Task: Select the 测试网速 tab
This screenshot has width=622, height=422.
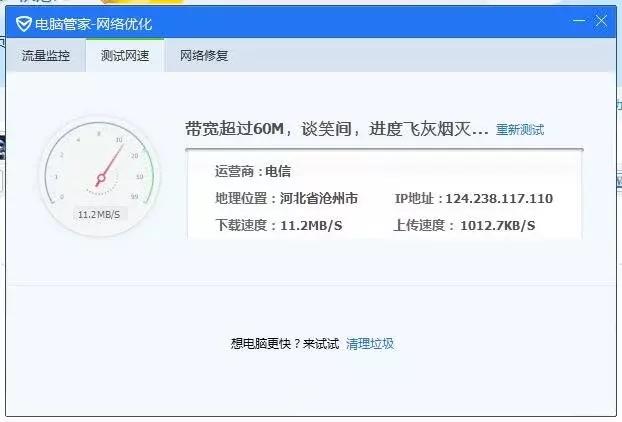Action: point(125,56)
